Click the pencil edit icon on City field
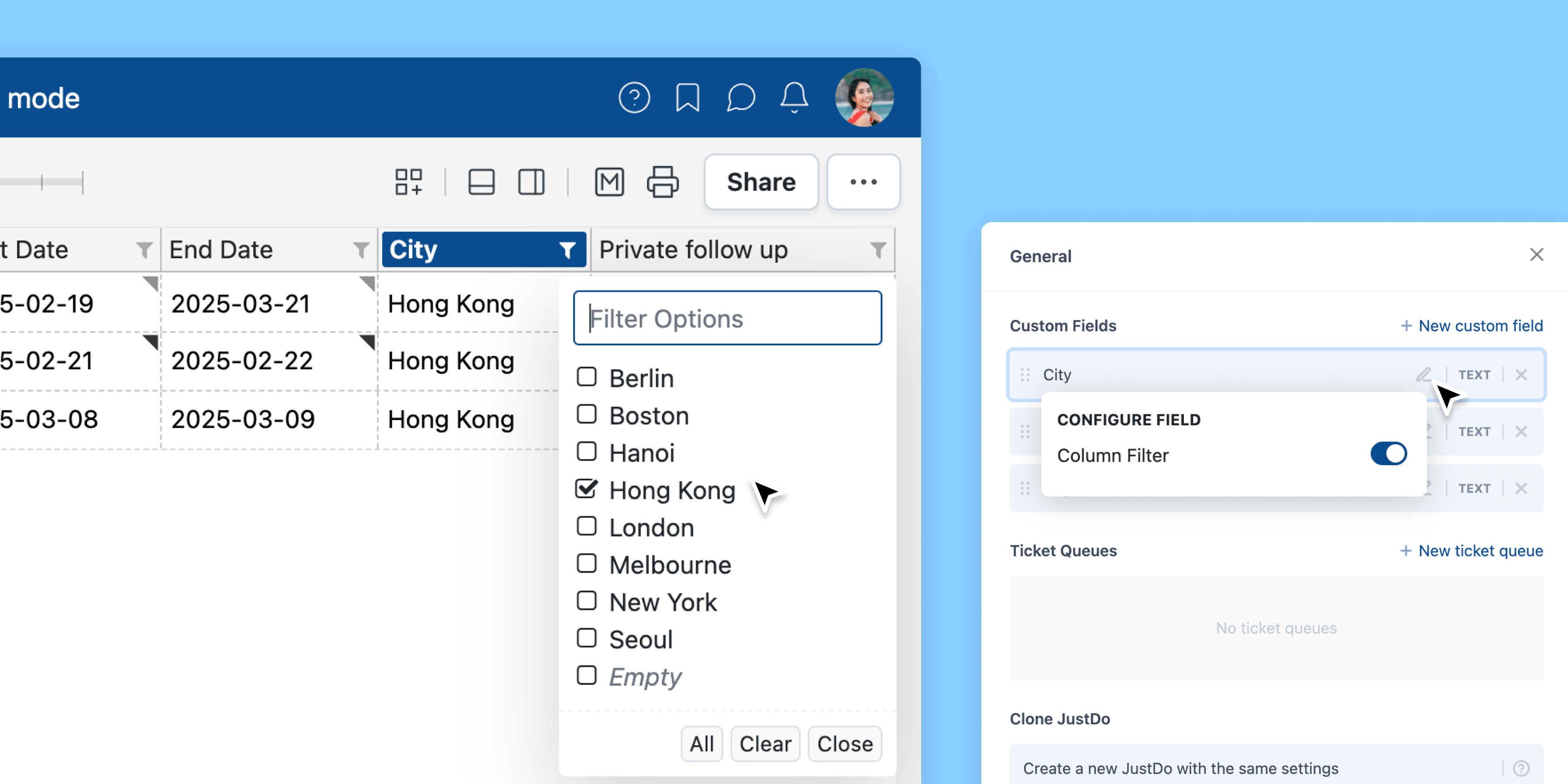Viewport: 1568px width, 784px height. 1423,374
